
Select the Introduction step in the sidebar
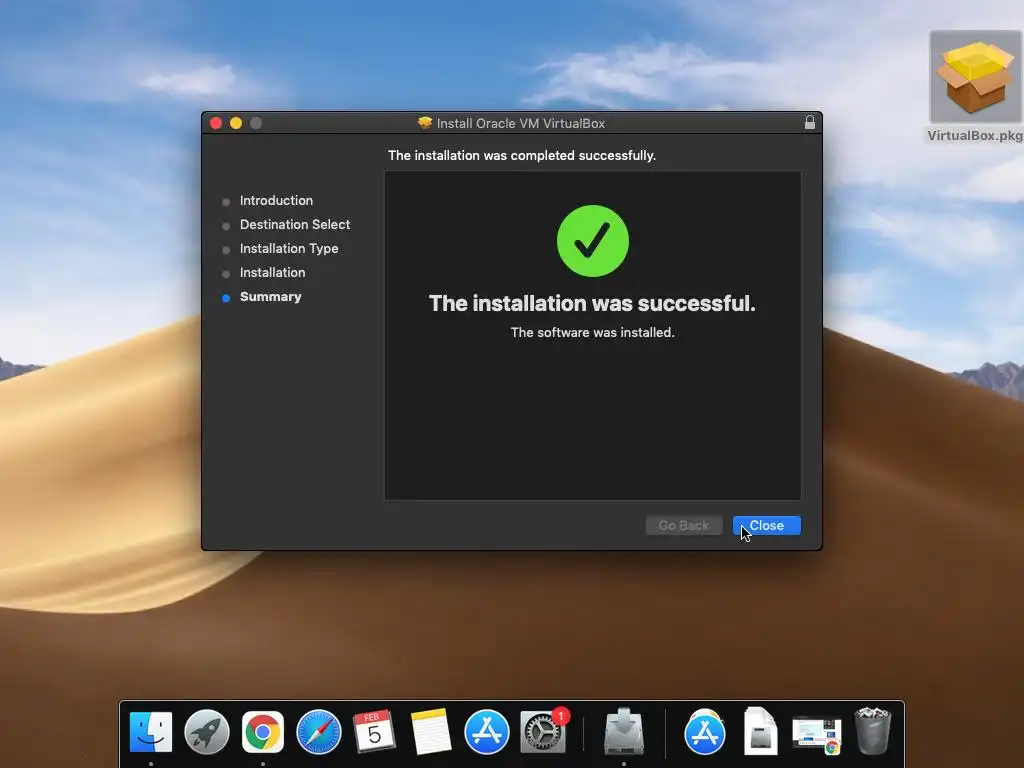coord(276,200)
